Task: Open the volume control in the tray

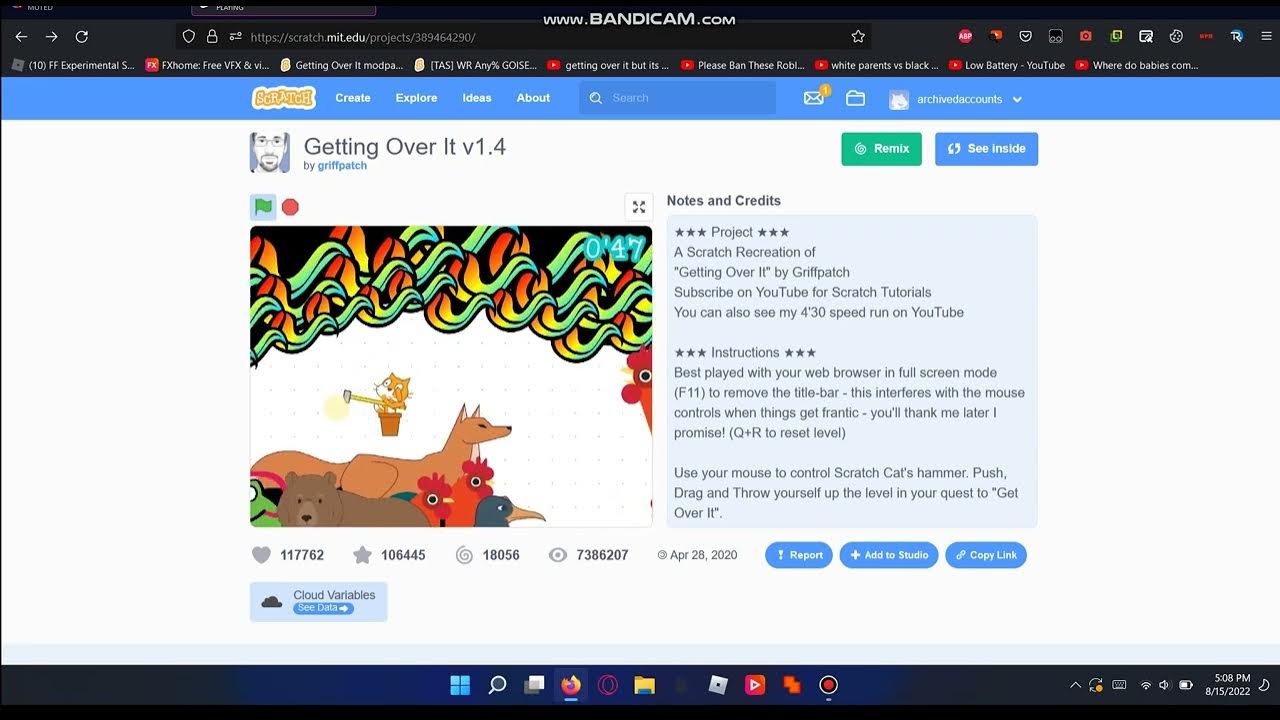Action: pyautogui.click(x=1164, y=685)
